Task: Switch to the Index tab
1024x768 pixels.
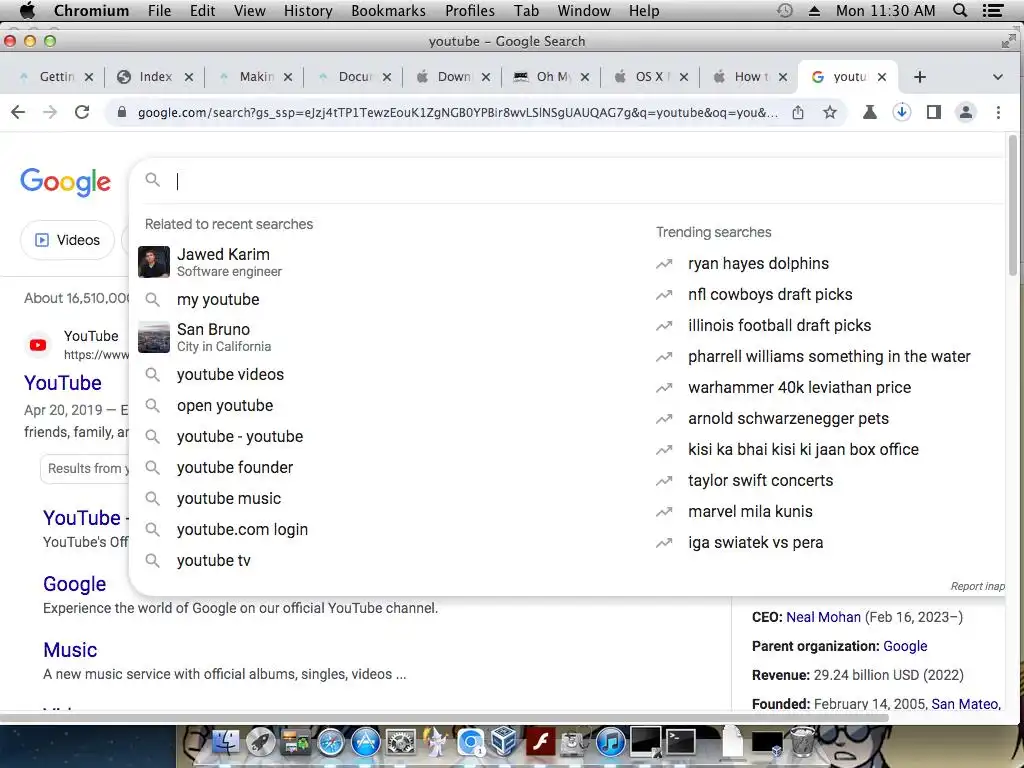Action: click(x=155, y=77)
